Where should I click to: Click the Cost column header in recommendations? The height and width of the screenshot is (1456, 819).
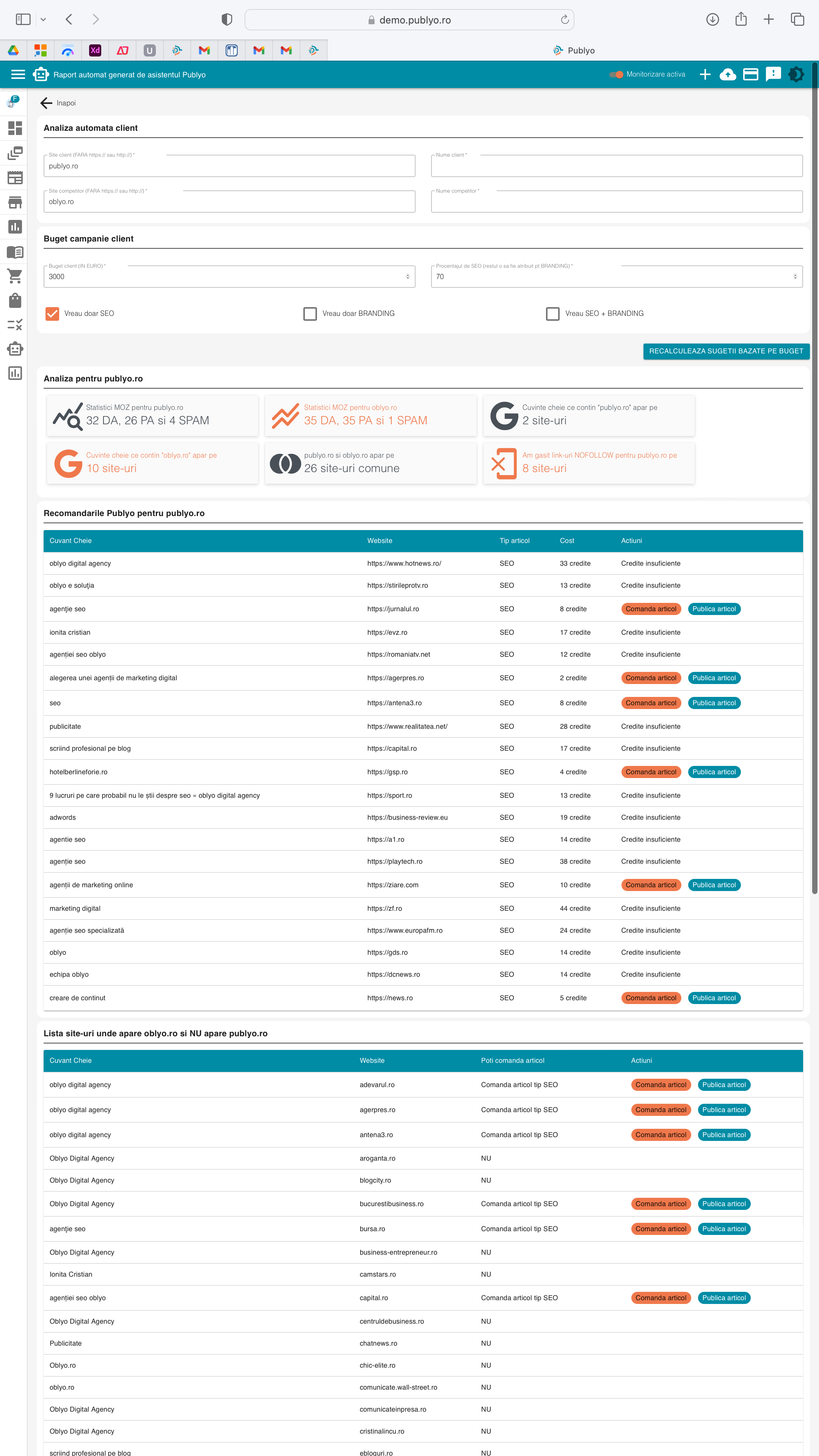point(567,541)
